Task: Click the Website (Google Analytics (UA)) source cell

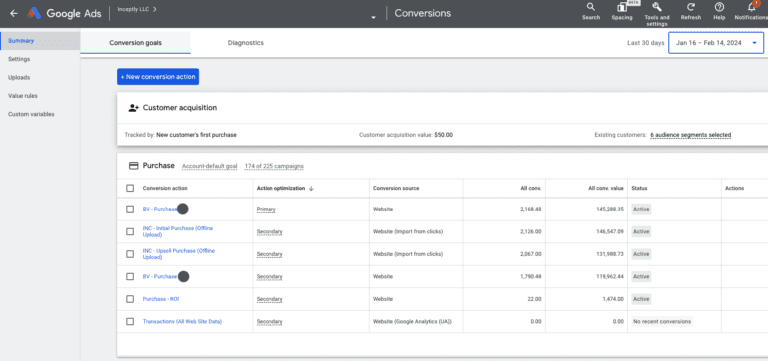Action: click(x=412, y=321)
